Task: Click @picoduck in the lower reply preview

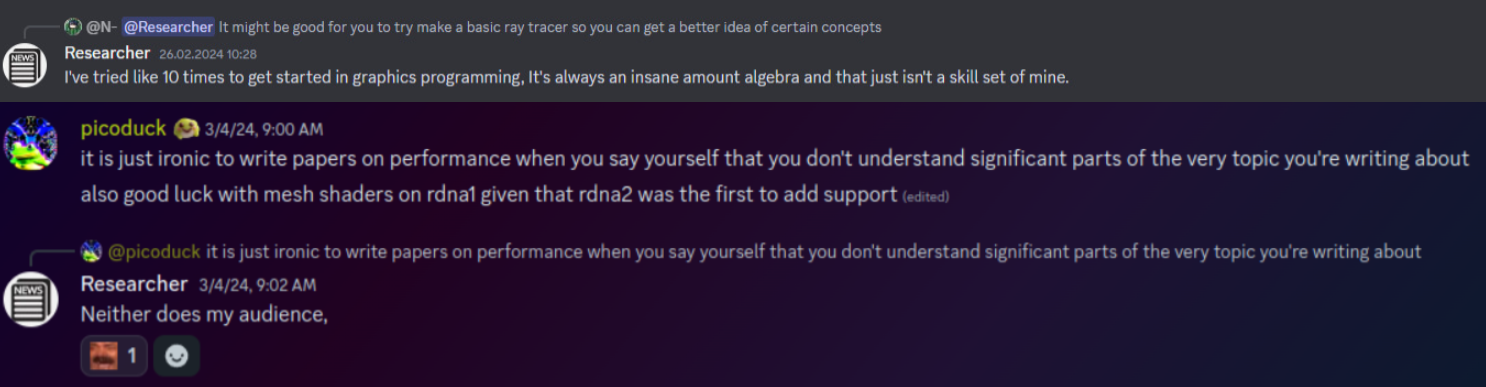Action: (x=154, y=252)
